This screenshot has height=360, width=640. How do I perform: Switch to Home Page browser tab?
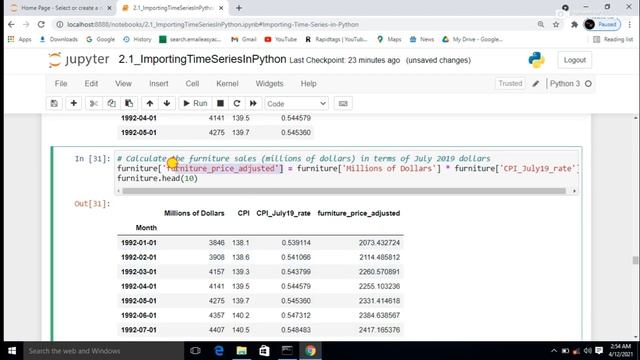click(59, 8)
